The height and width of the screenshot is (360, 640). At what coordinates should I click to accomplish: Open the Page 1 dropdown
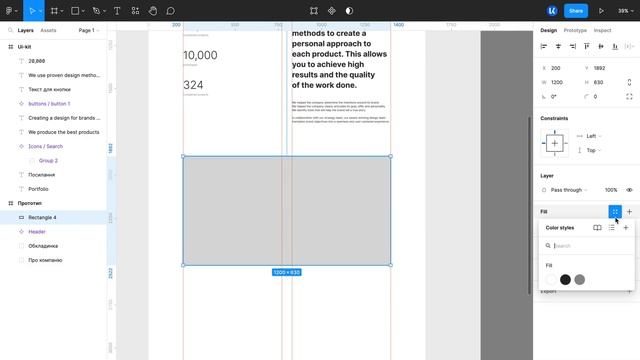89,30
